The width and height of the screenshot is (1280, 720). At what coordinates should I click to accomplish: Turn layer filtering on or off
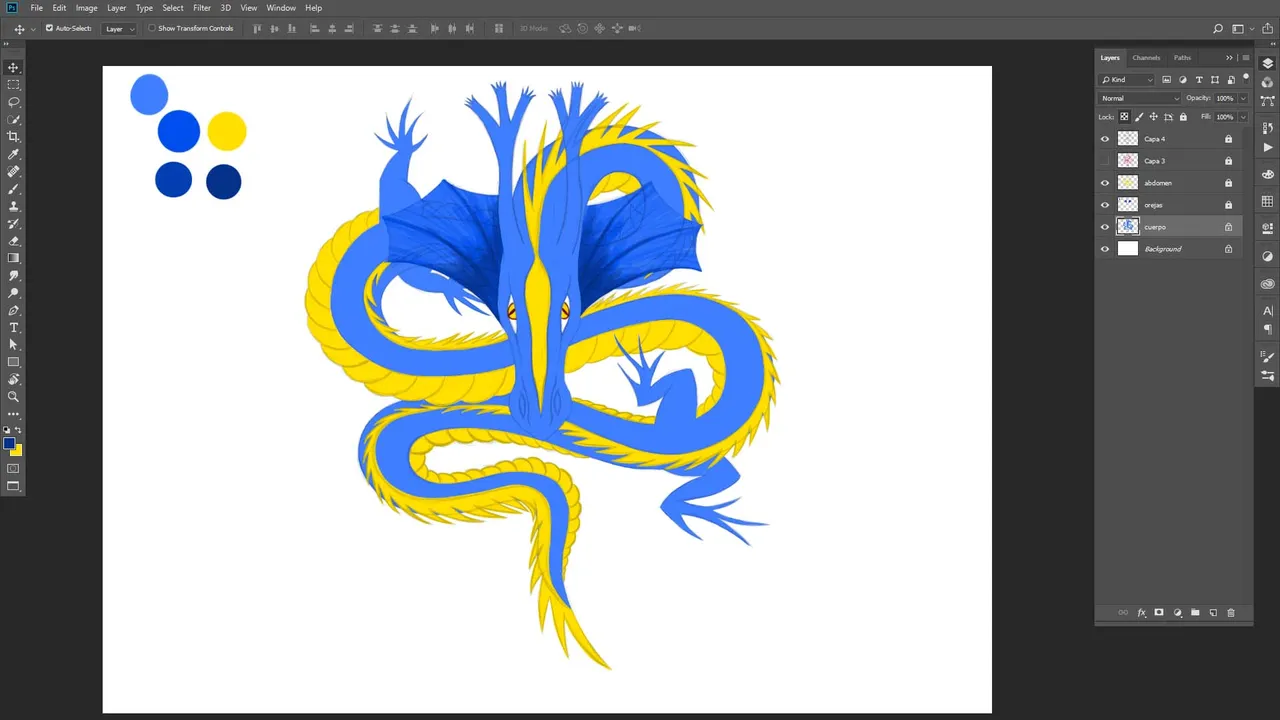pyautogui.click(x=1246, y=78)
